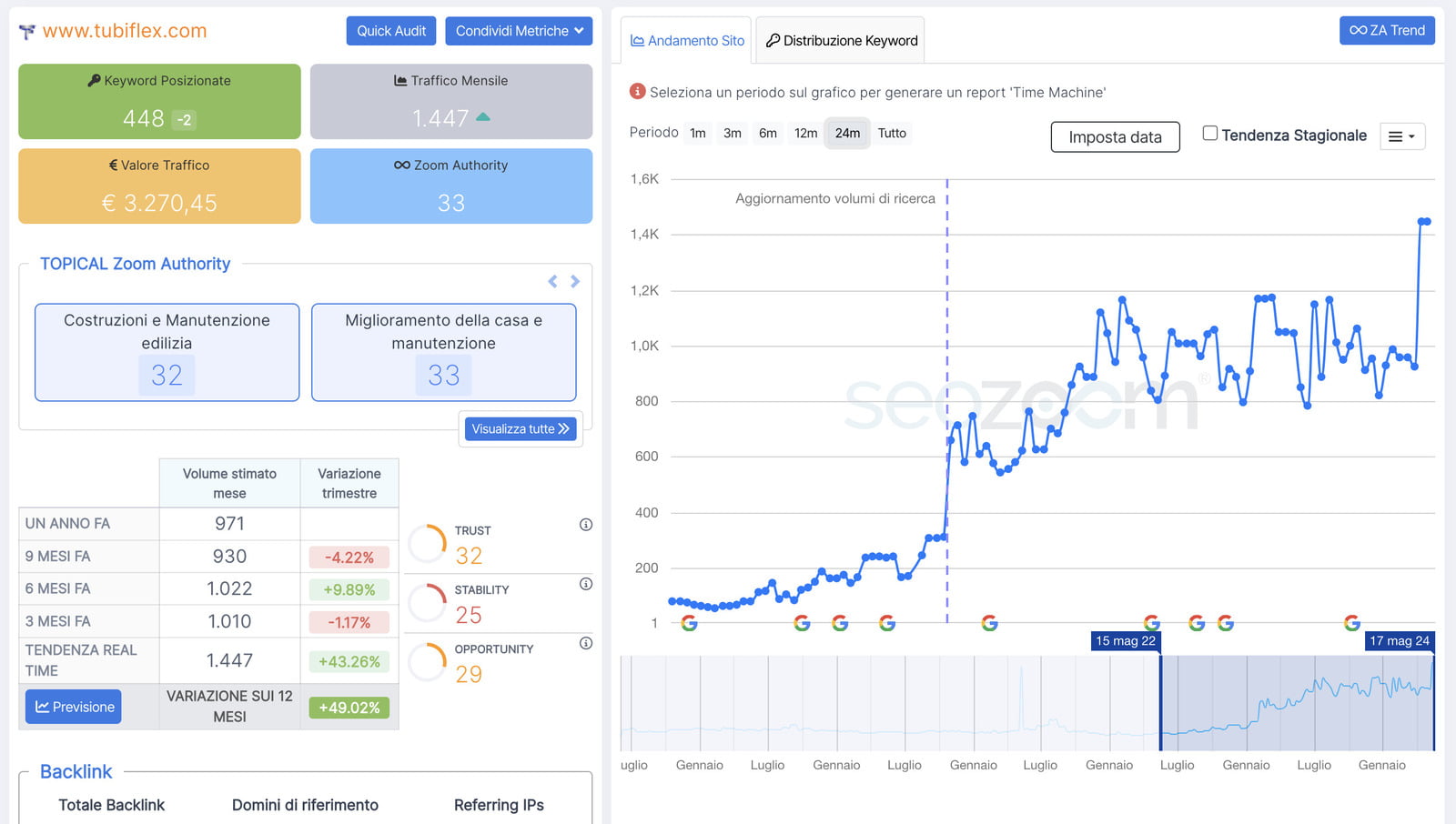Go to previous Topical Zoom Authority slide

(552, 282)
